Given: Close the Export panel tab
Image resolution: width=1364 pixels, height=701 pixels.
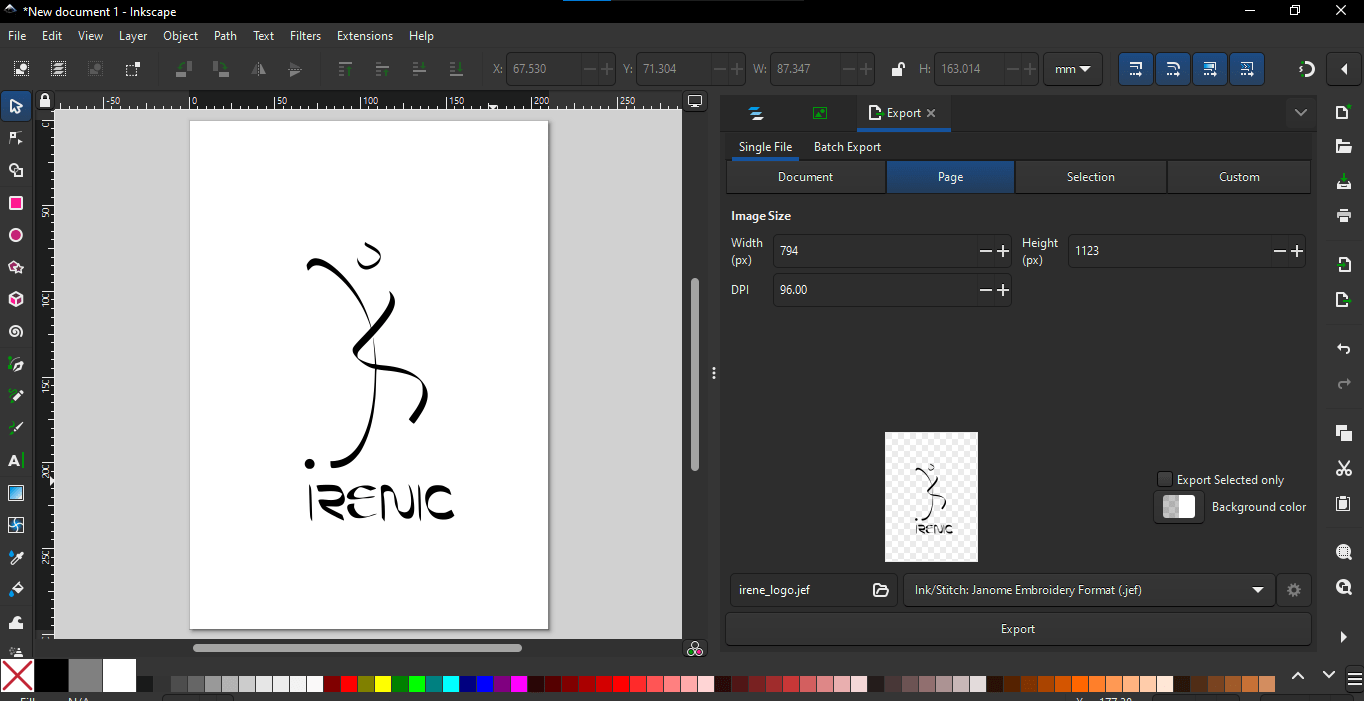Looking at the screenshot, I should tap(931, 114).
